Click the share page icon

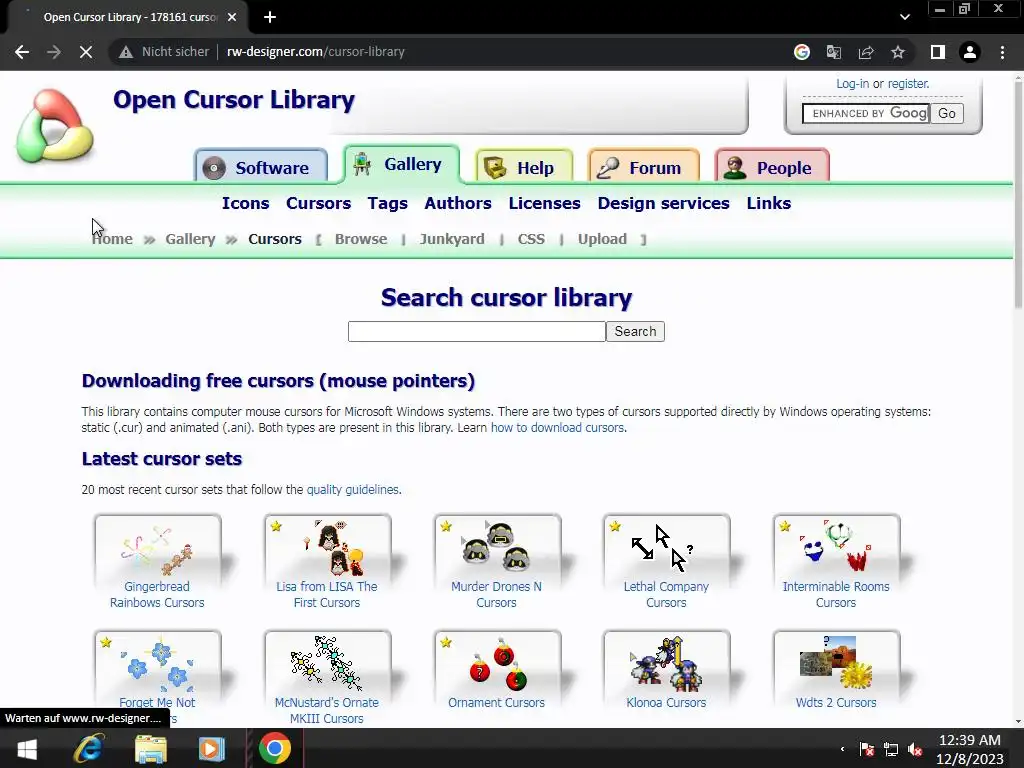click(866, 52)
